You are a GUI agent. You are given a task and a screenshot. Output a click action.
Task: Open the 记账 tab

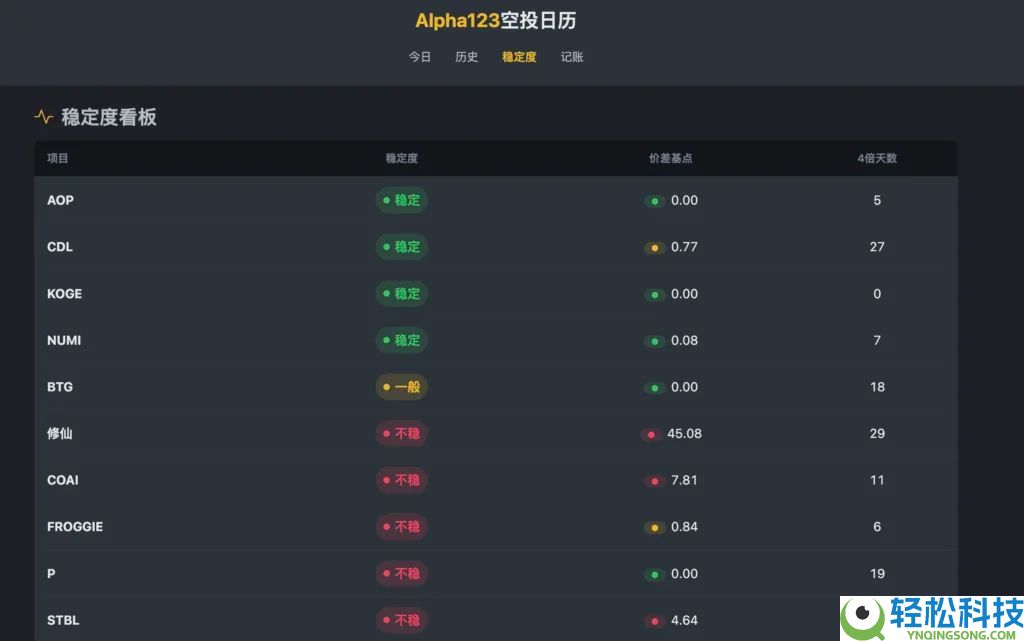[x=571, y=57]
